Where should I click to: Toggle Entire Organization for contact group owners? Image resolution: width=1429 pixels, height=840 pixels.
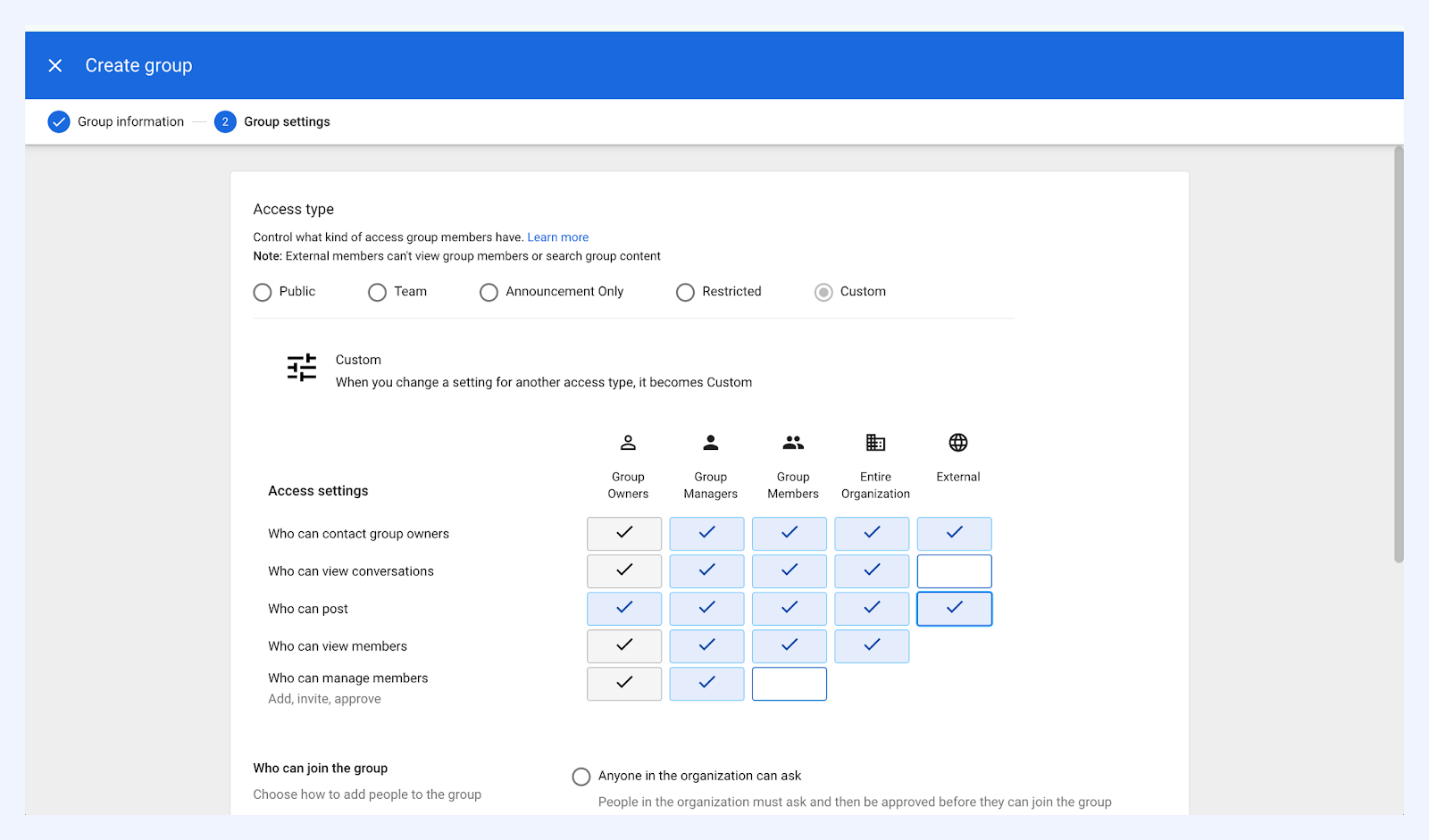coord(872,534)
